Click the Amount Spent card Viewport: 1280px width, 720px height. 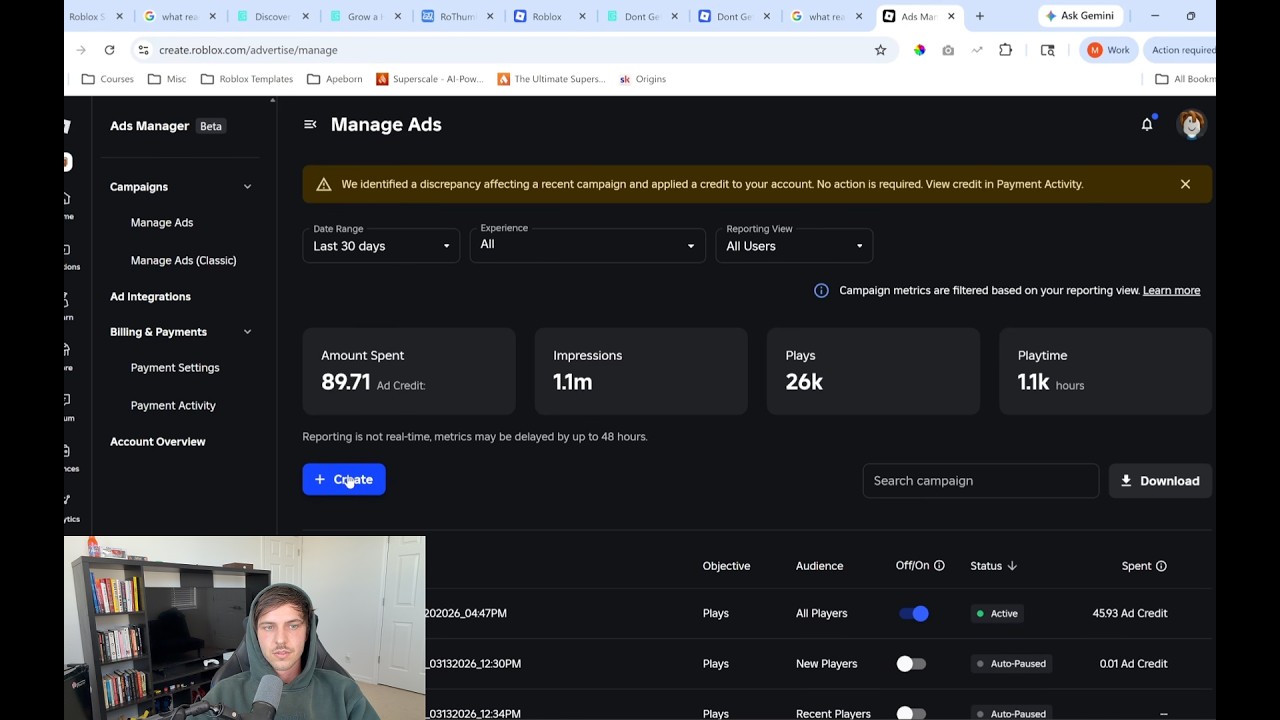coord(409,371)
